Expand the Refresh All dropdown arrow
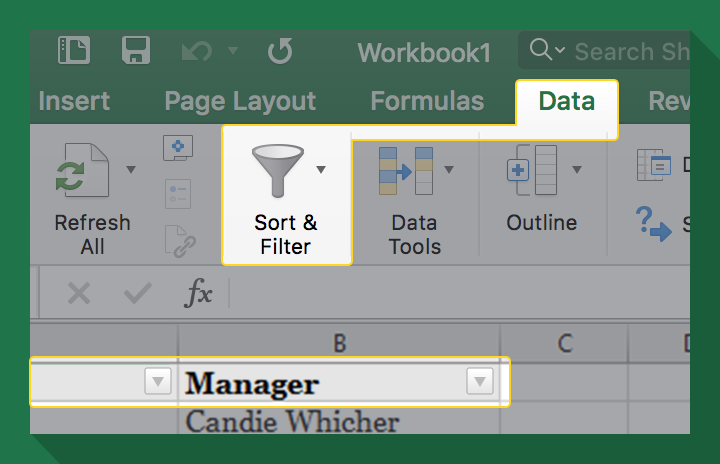Image resolution: width=720 pixels, height=464 pixels. tap(131, 169)
